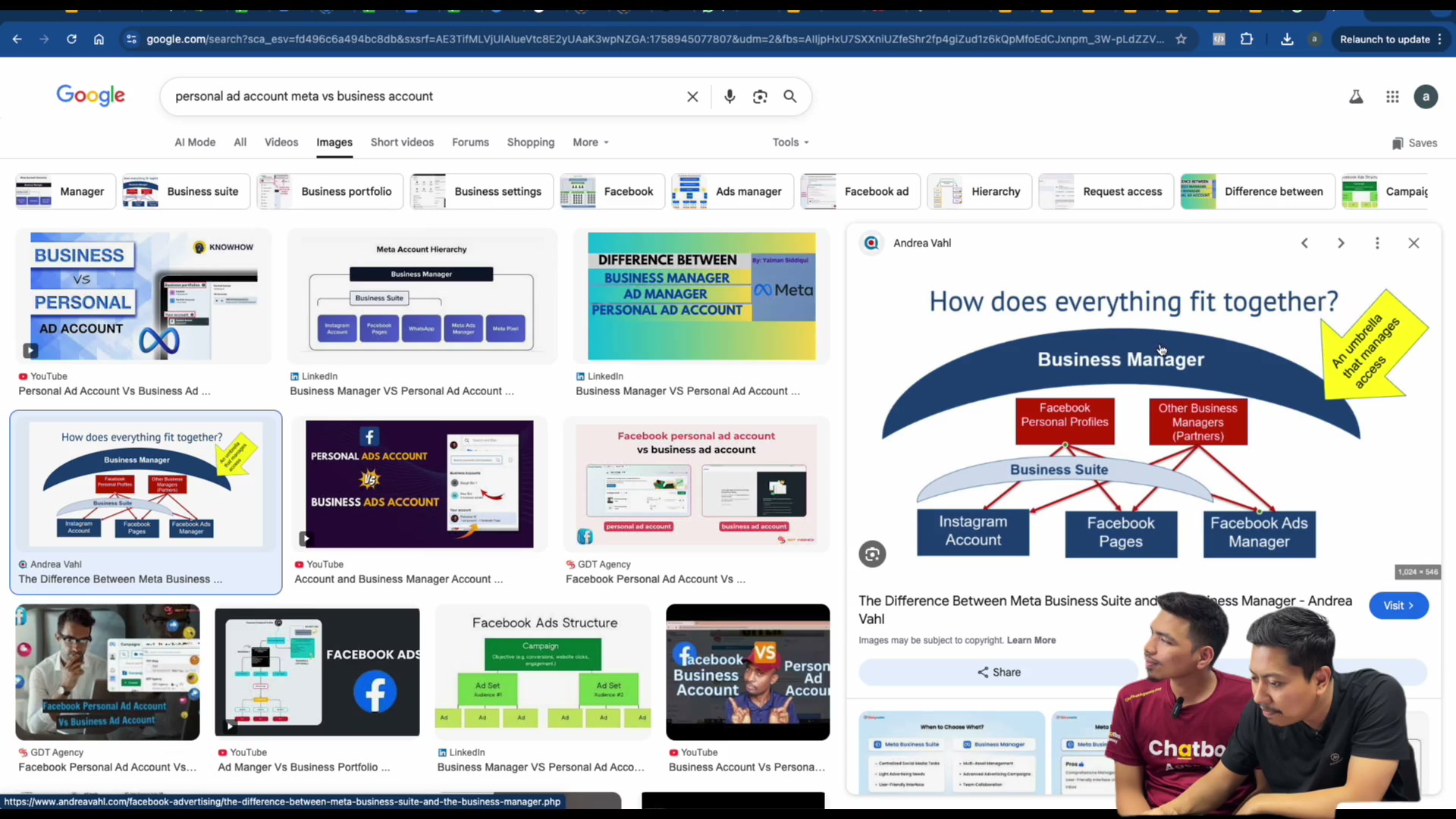Screen dimensions: 1456x819
Task: Filter images by Ads manager chip
Action: [732, 191]
